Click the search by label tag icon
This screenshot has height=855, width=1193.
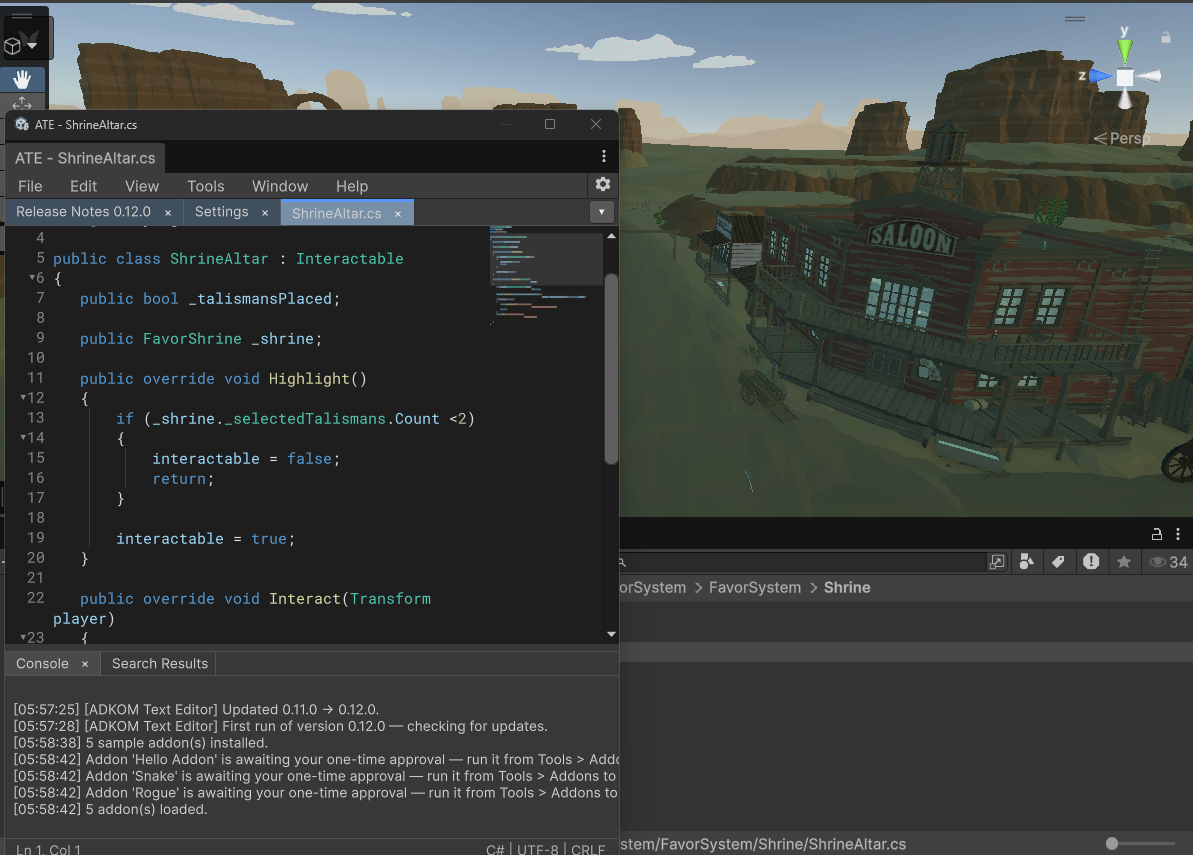pyautogui.click(x=1058, y=562)
